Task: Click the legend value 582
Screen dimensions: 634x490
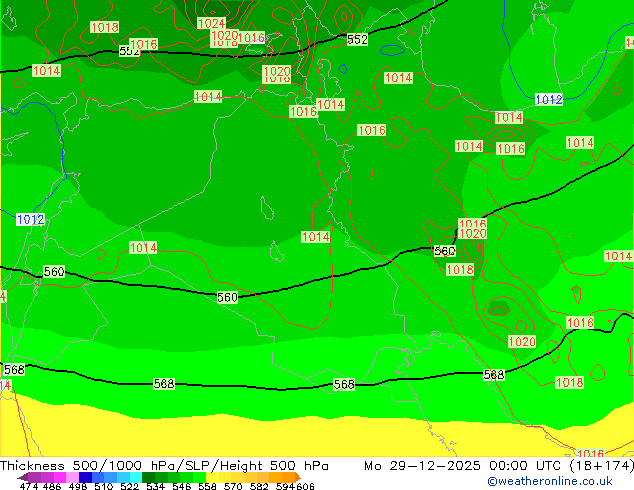Action: point(259,486)
